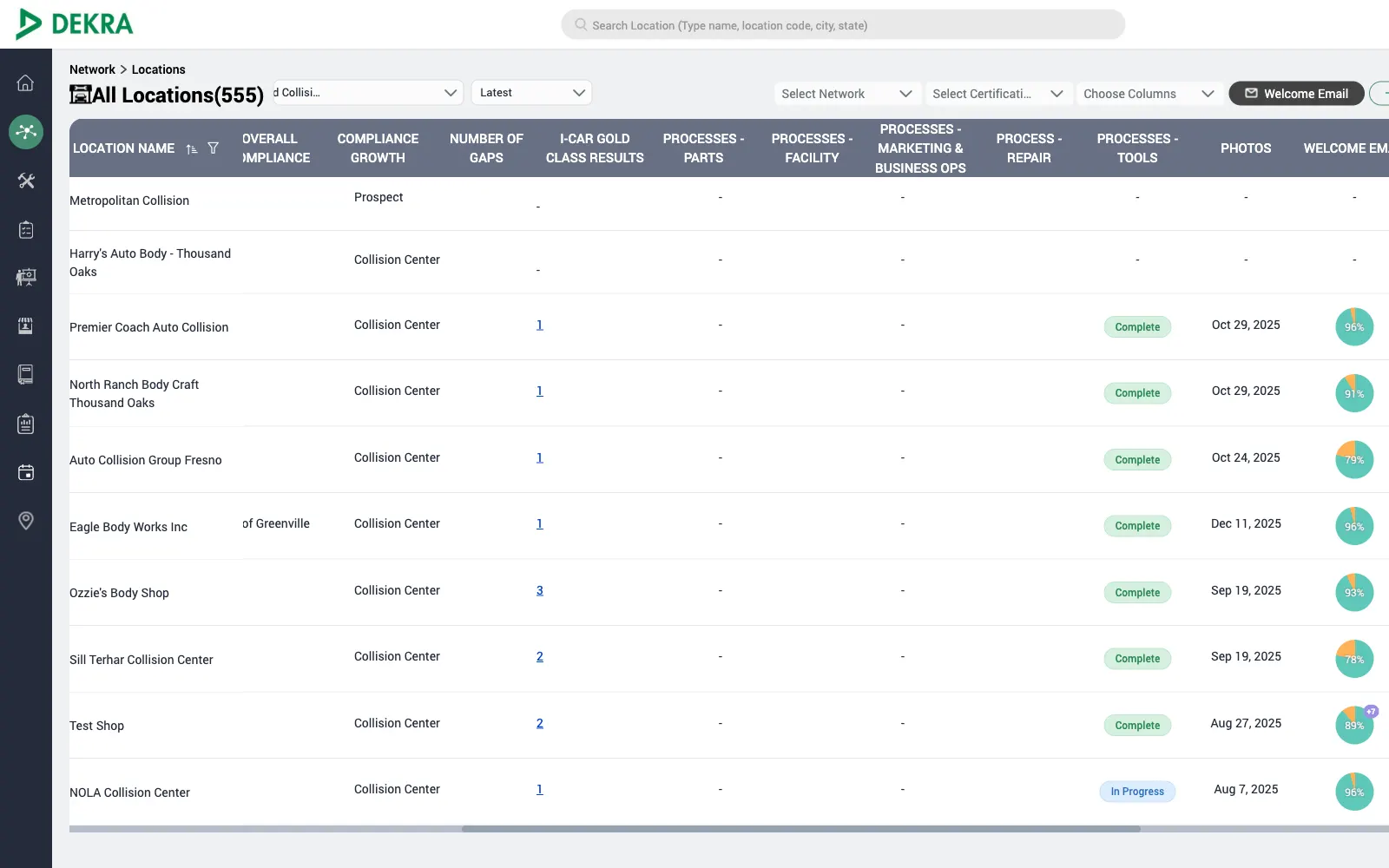Open Premier Coach 96% welcome email chart
Screen dimensions: 1389x868
(x=1354, y=327)
